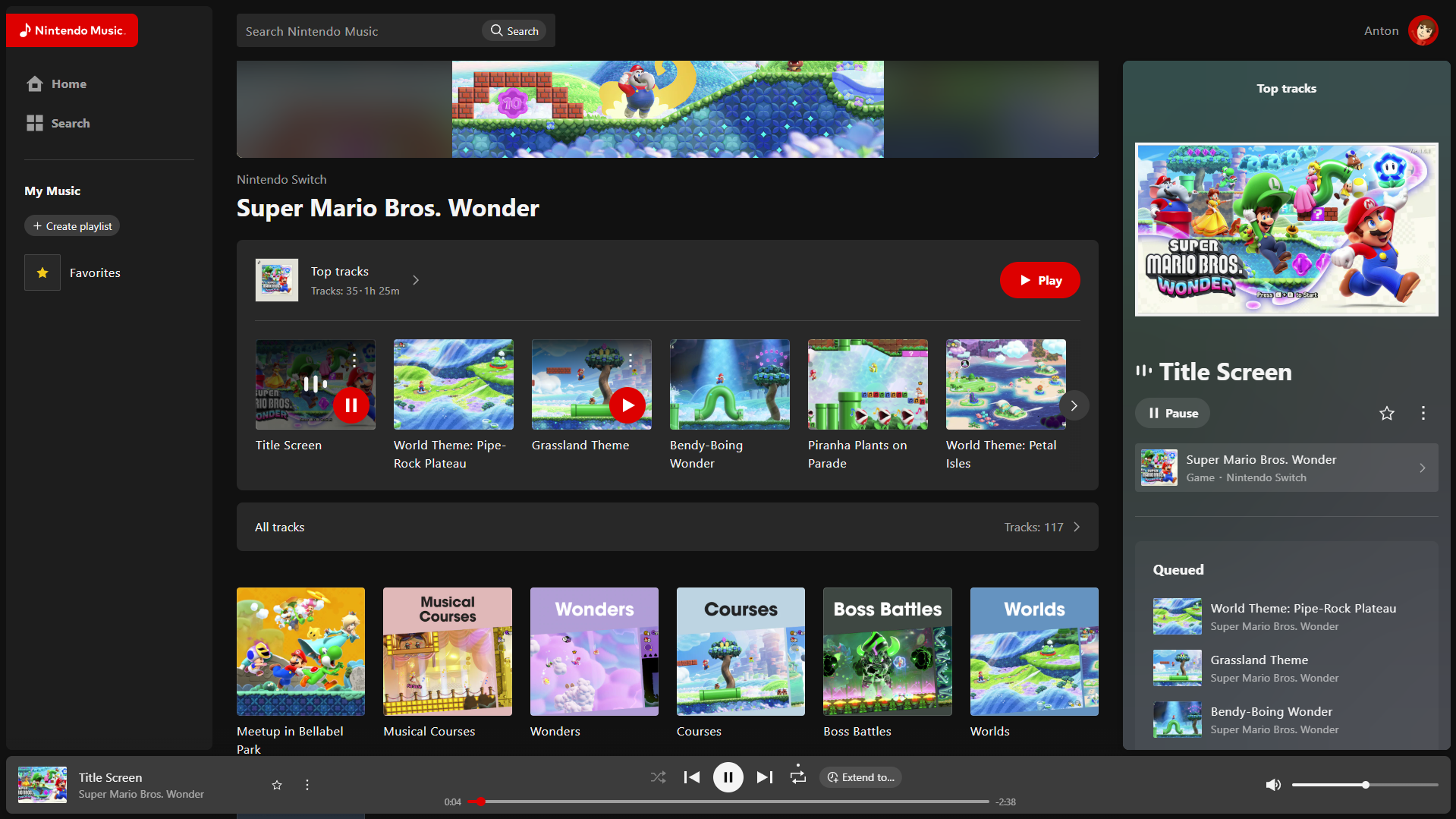Favorite Title Screen in now playing panel
This screenshot has width=1456, height=819.
pos(1387,413)
